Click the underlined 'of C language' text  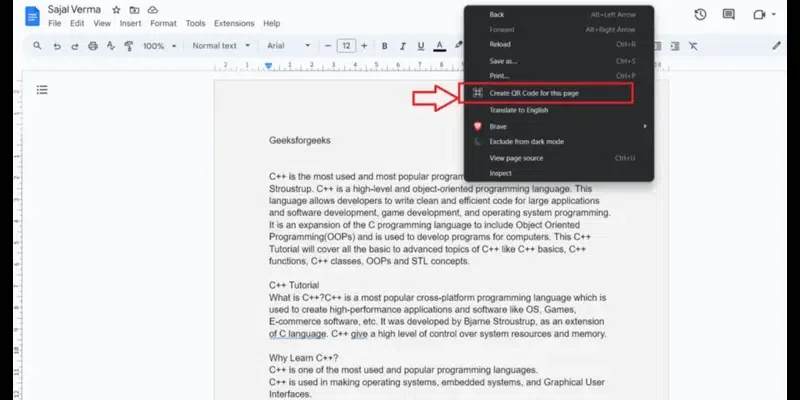pyautogui.click(x=297, y=334)
